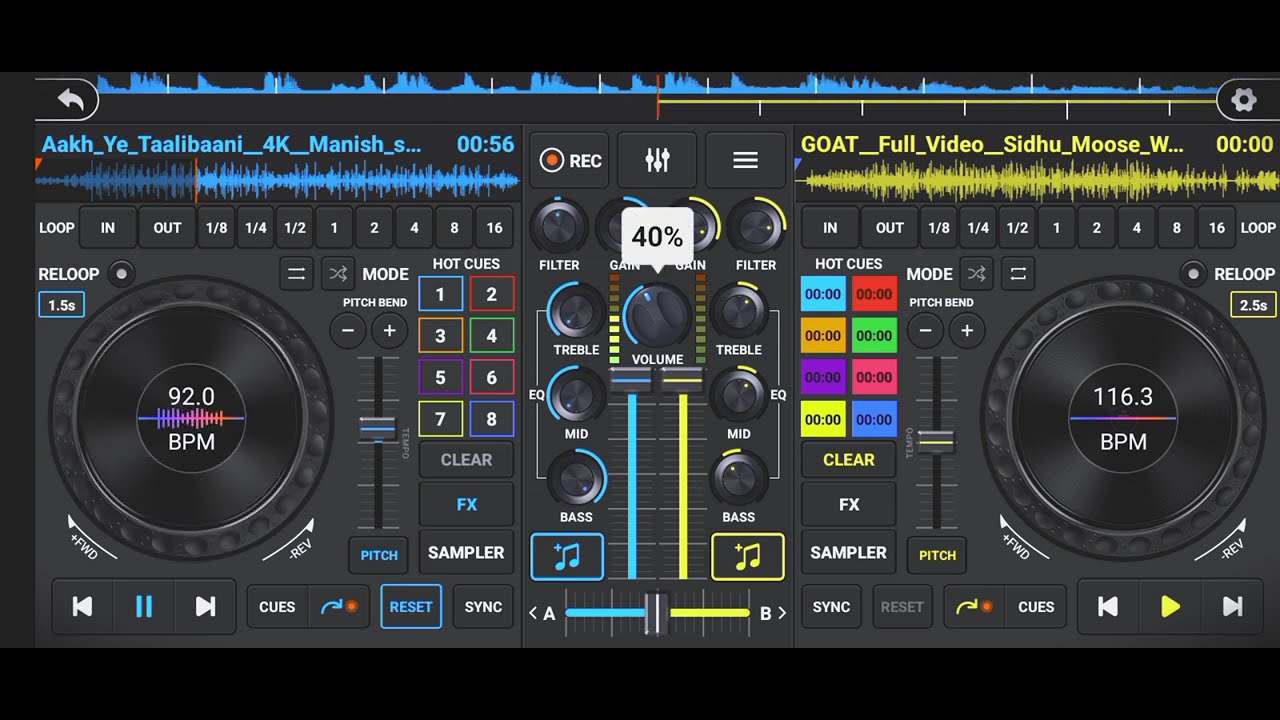Enable SYNC on the right deck
Viewport: 1280px width, 720px height.
(831, 606)
